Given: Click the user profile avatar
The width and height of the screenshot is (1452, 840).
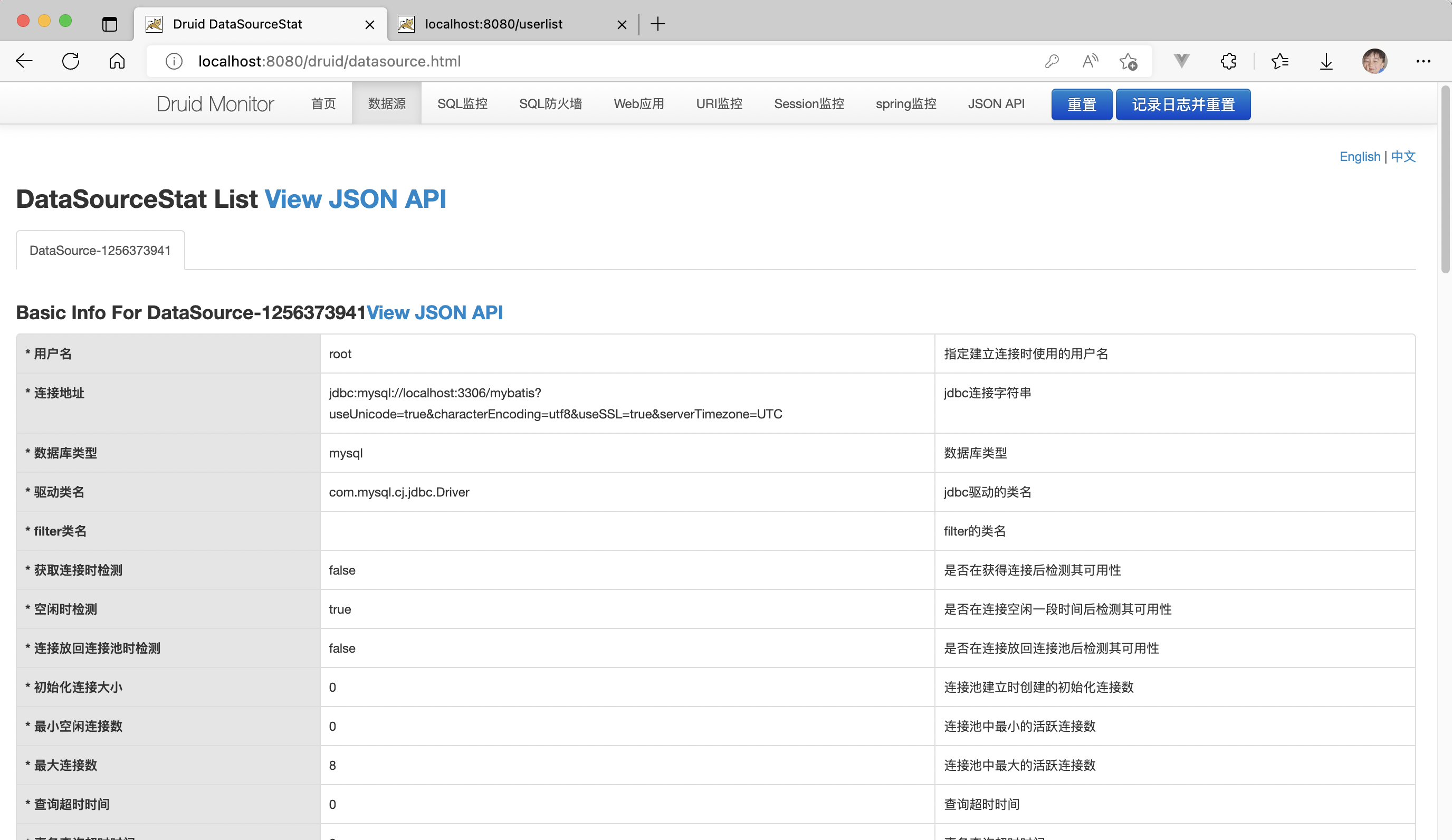Looking at the screenshot, I should [x=1374, y=61].
